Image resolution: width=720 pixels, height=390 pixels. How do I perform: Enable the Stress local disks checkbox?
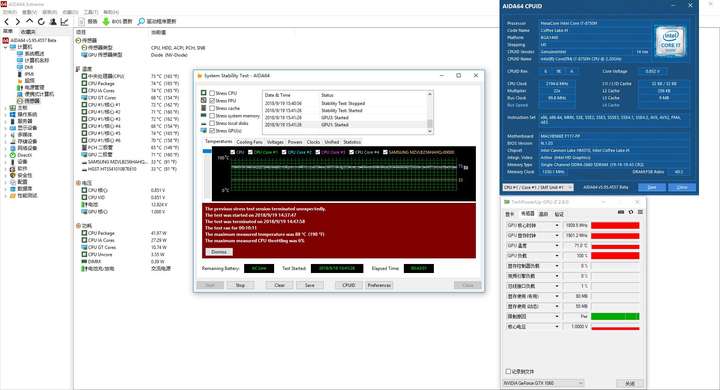212,123
